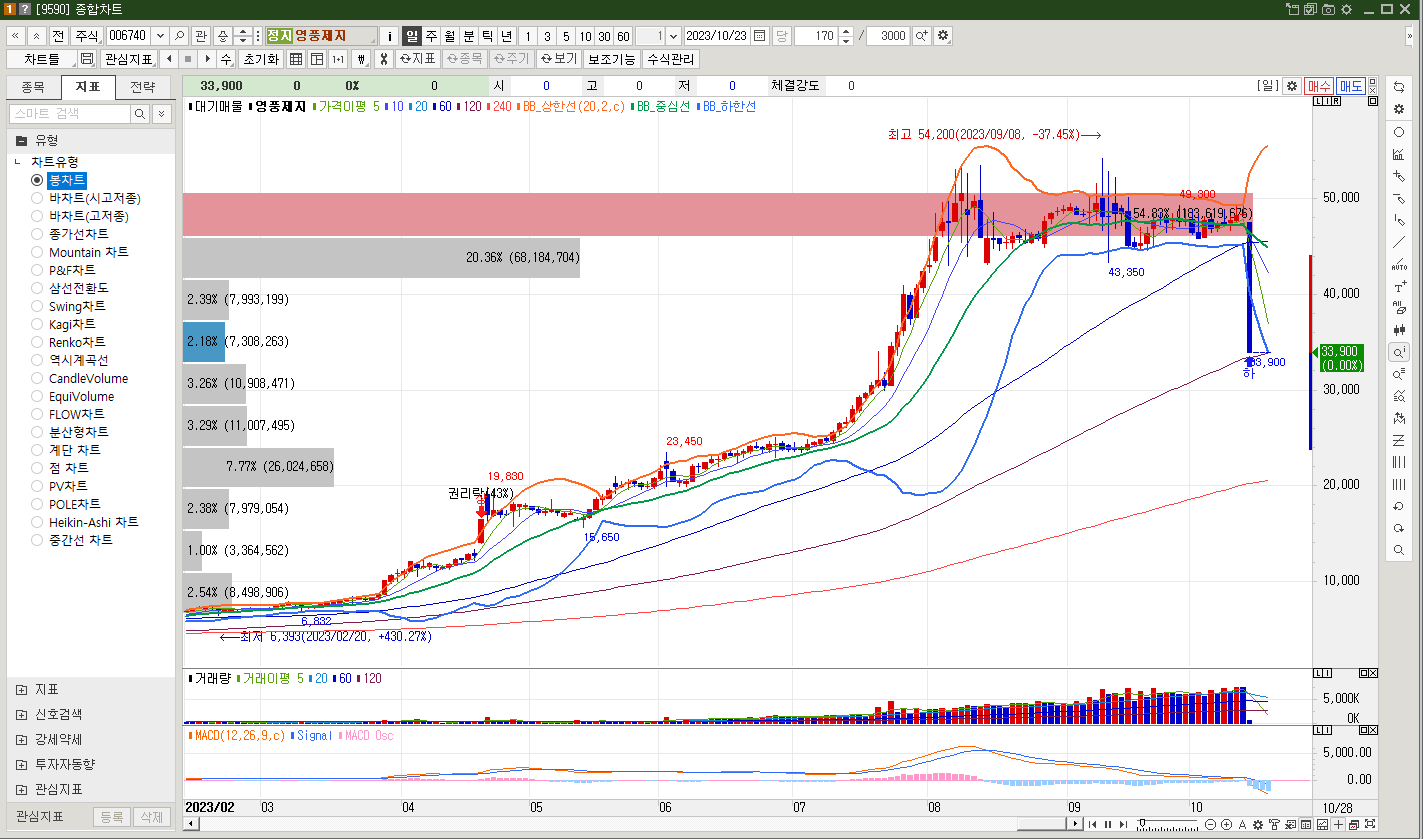1423x839 pixels.
Task: Choose the 종가선차트 radio option
Action: [x=37, y=234]
